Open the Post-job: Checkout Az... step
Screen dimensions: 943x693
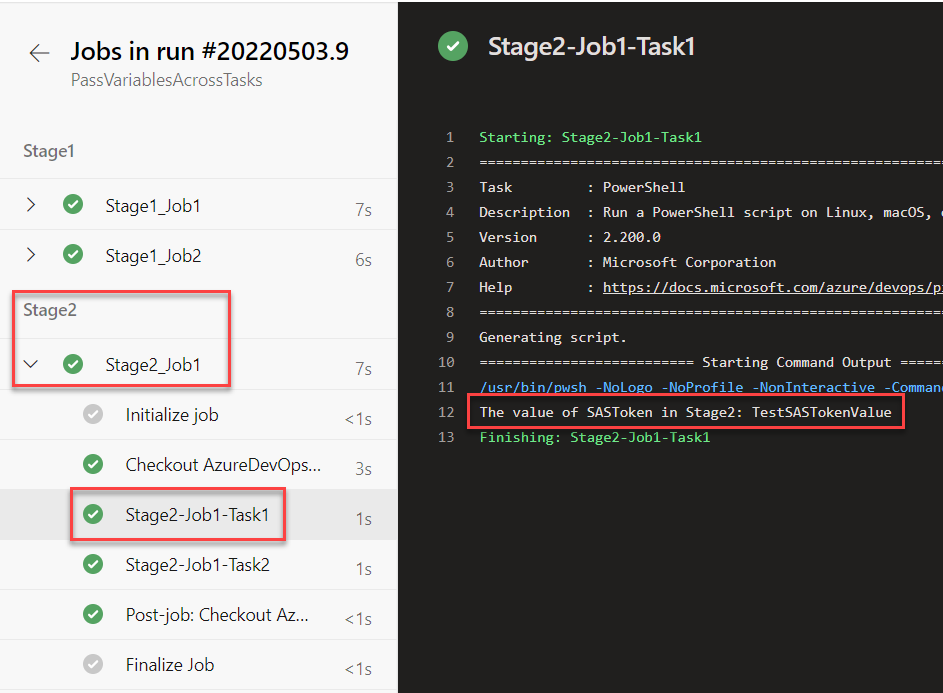(198, 614)
